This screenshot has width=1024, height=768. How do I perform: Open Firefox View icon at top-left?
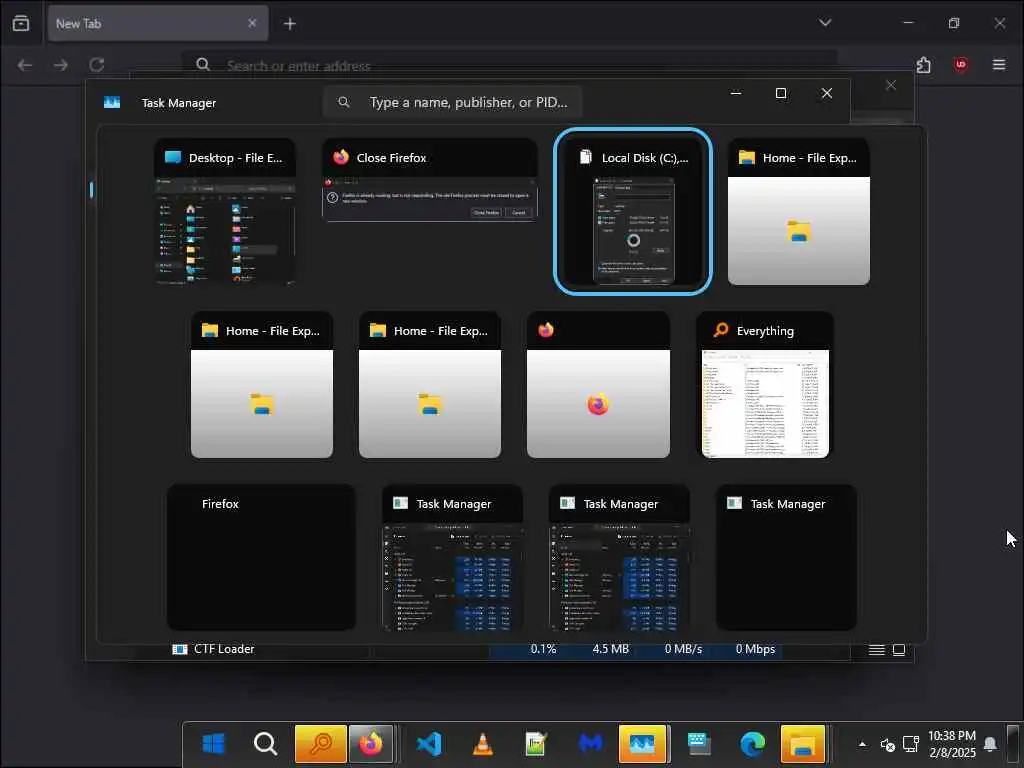point(21,24)
